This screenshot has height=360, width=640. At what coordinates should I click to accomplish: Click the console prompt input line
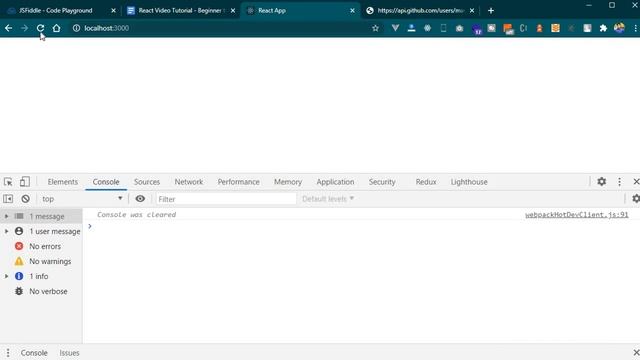[x=361, y=226]
